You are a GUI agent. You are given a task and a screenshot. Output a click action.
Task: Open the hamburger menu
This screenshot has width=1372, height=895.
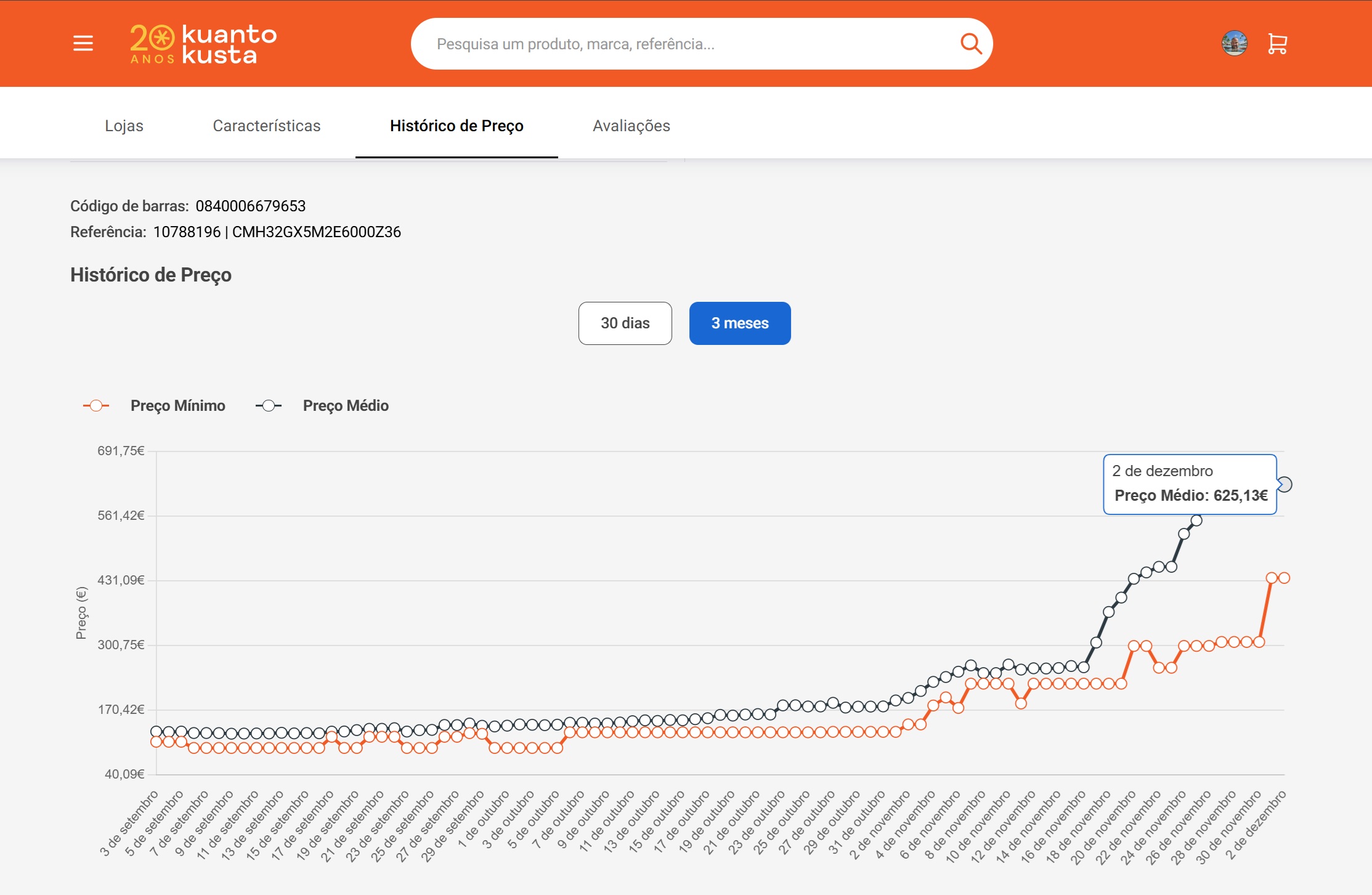83,44
